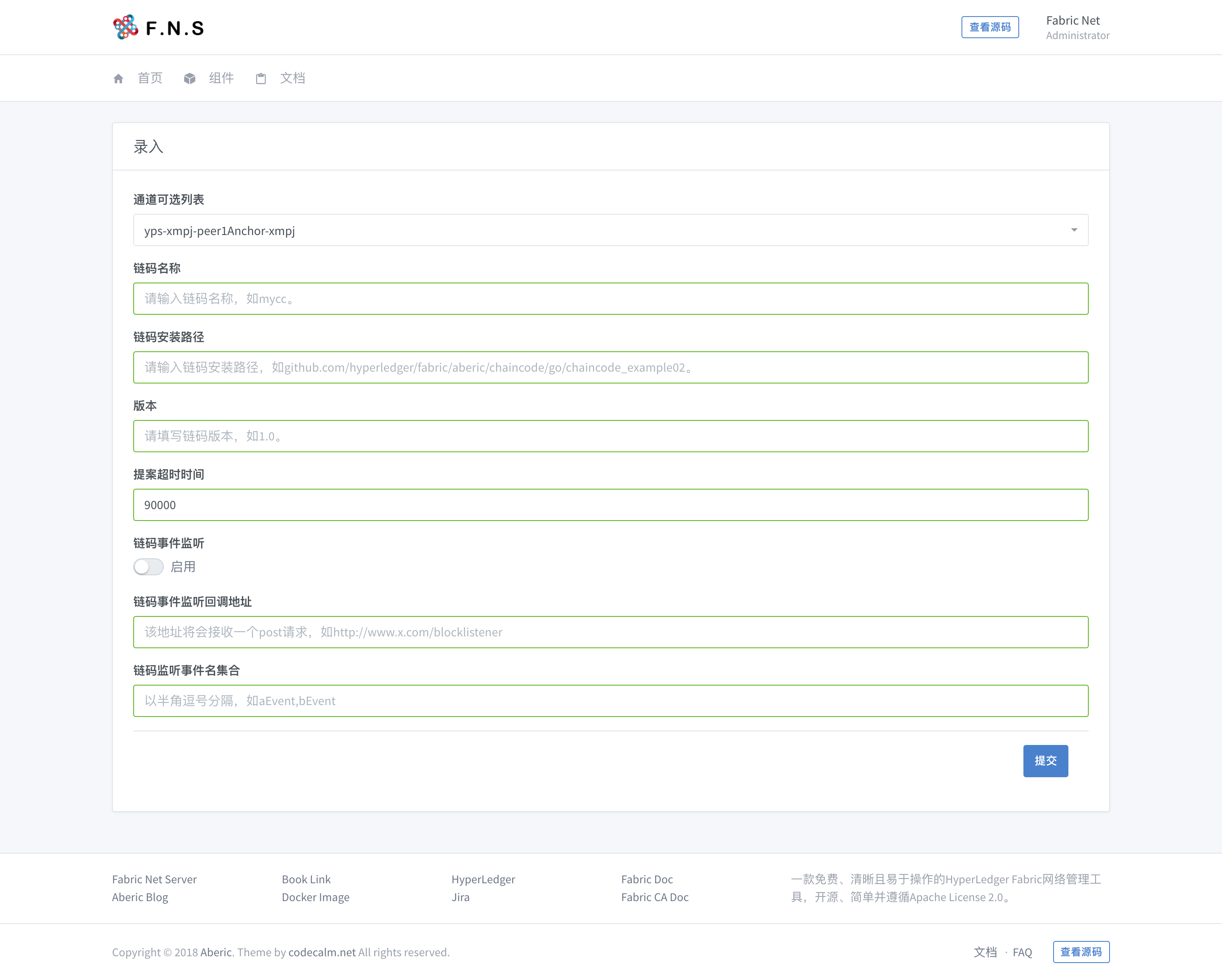The height and width of the screenshot is (980, 1222).
Task: Open the Docker Image footer link
Action: point(315,897)
